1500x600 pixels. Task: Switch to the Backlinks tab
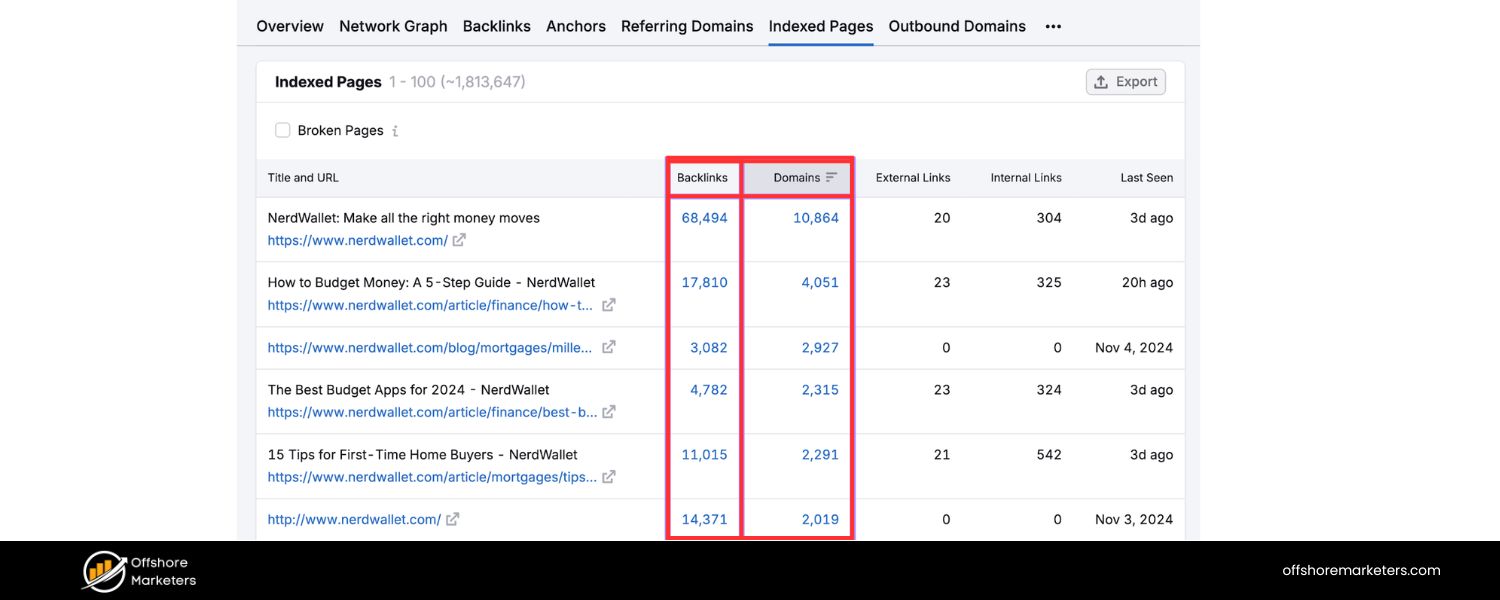click(x=496, y=26)
